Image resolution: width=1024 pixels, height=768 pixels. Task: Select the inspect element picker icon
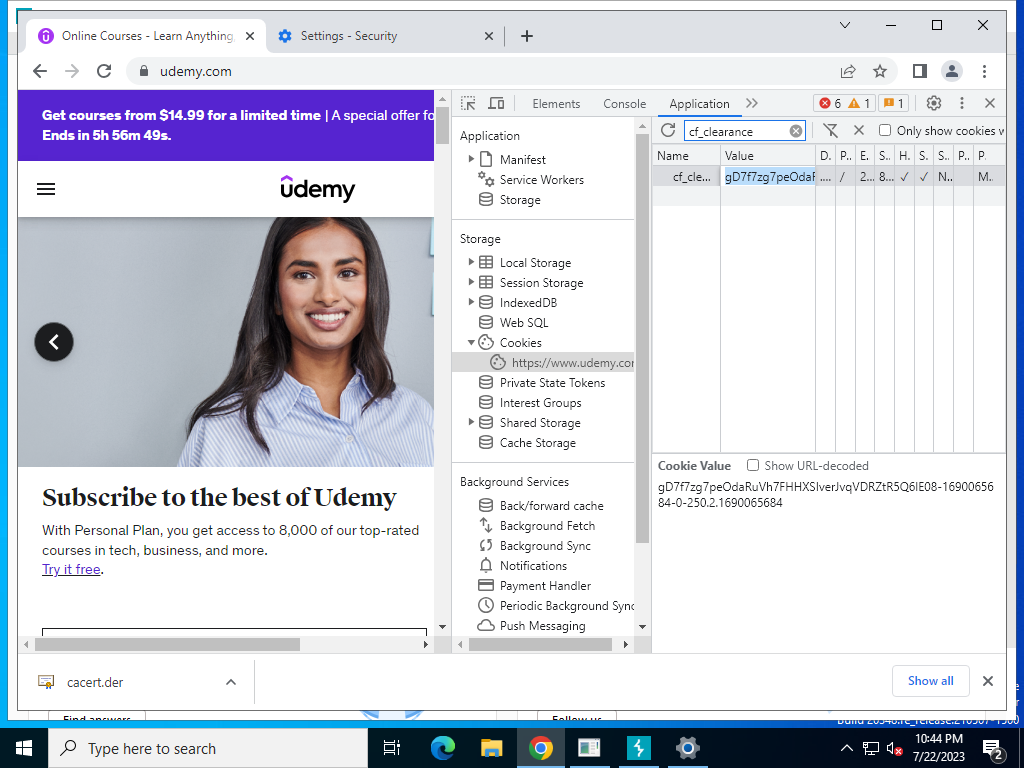(x=468, y=103)
